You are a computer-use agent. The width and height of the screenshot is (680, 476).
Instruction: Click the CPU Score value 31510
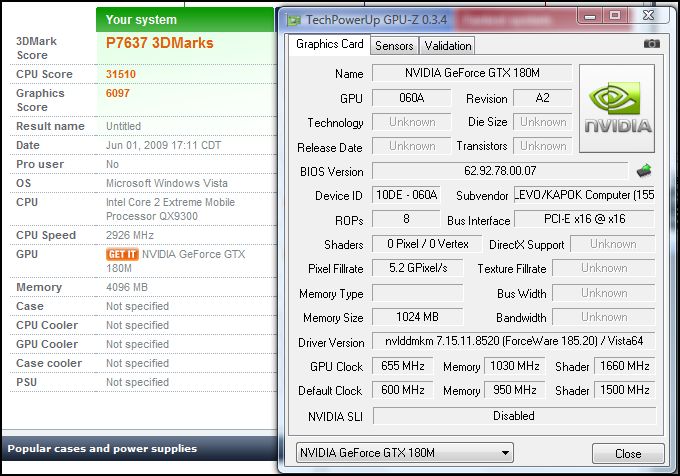tap(121, 74)
